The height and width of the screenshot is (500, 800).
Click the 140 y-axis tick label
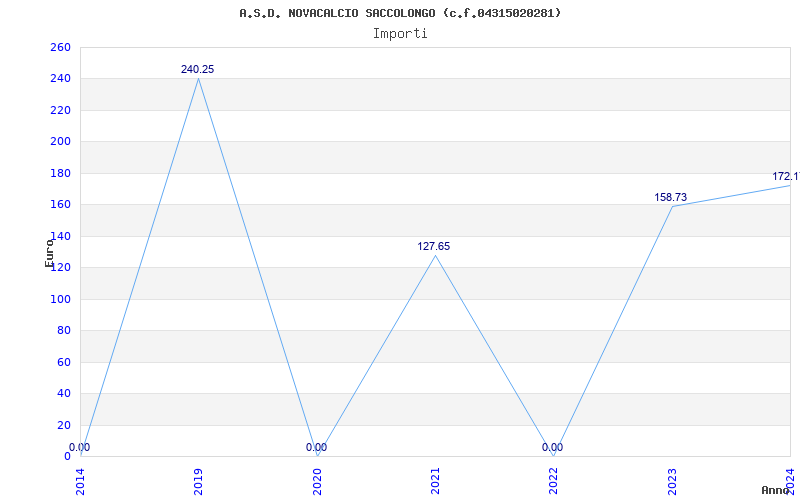coord(60,236)
